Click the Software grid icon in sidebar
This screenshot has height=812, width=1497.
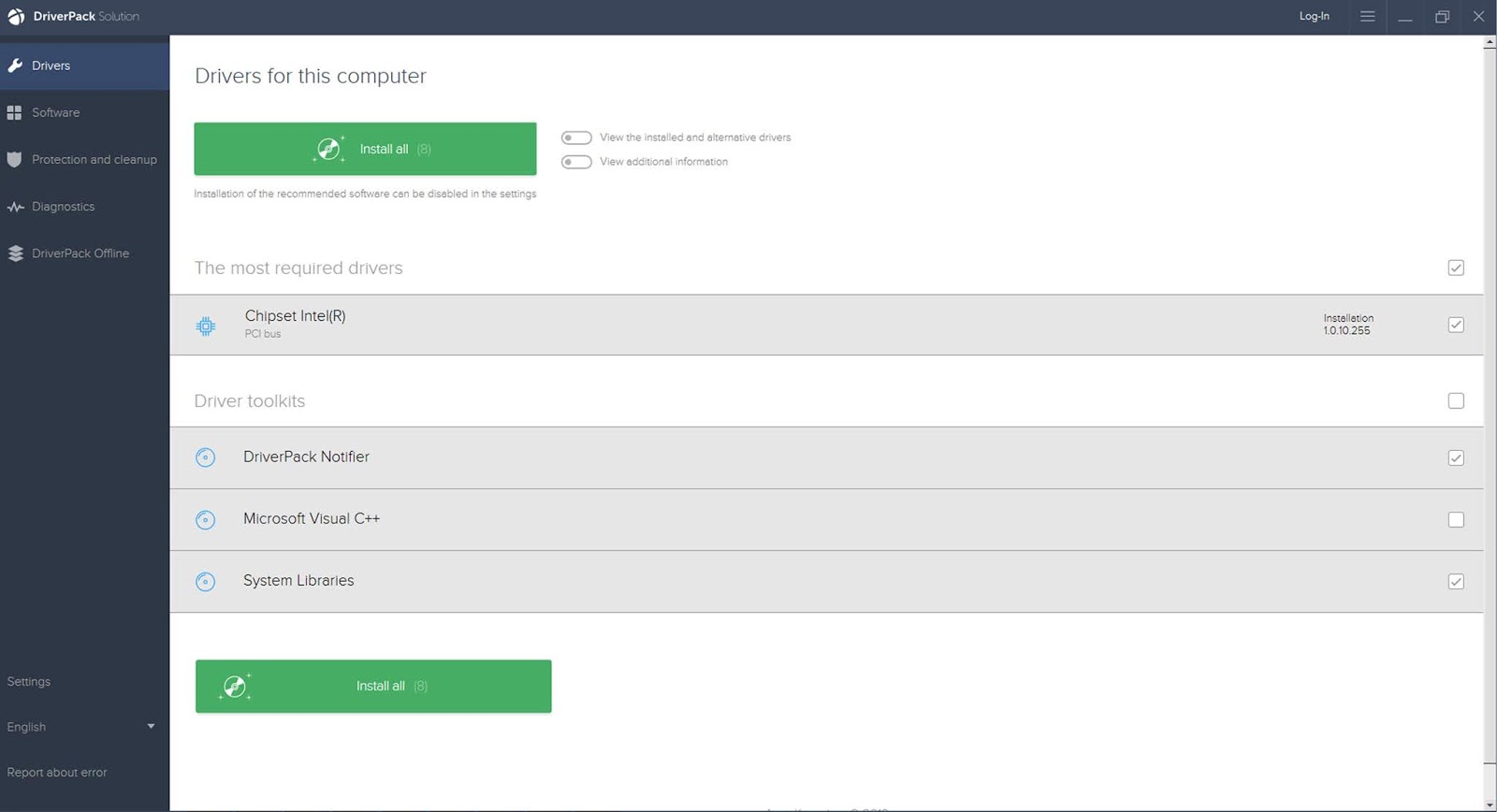(x=14, y=112)
